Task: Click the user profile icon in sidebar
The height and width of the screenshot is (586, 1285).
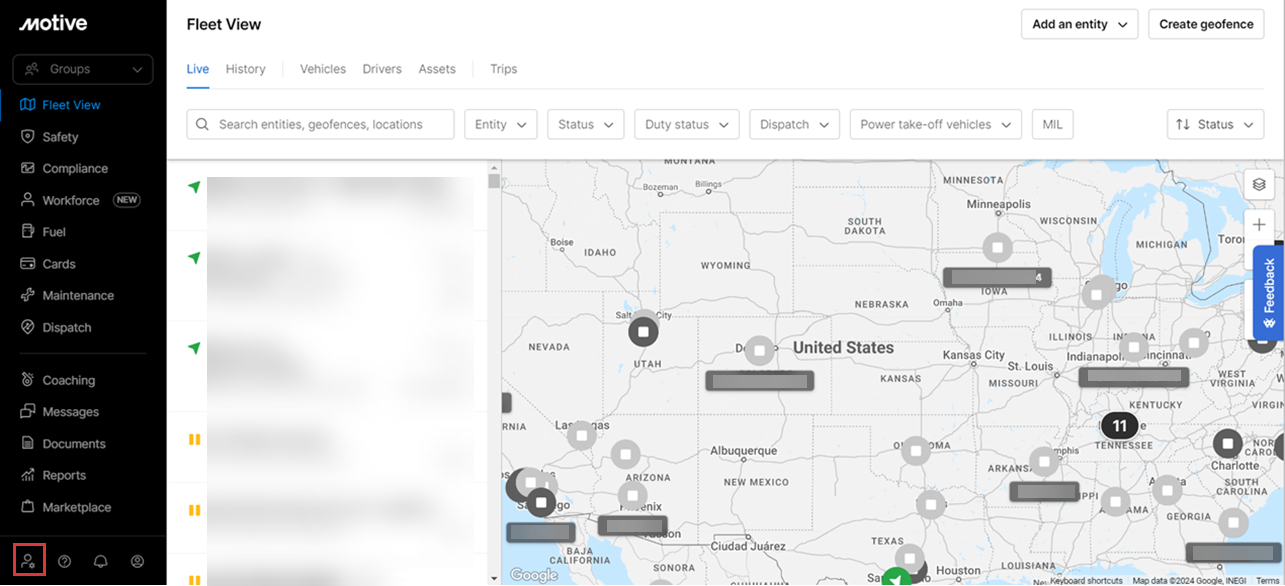Action: [x=138, y=561]
